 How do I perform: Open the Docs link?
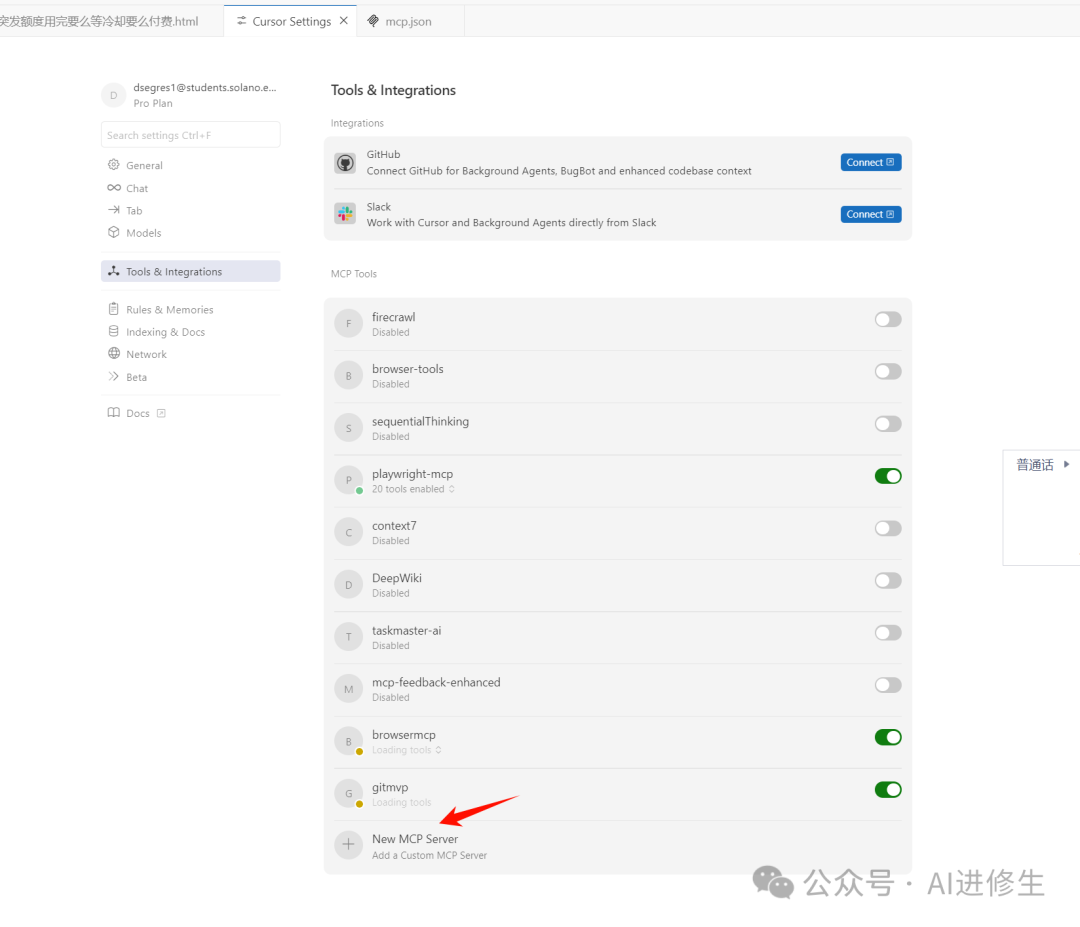pyautogui.click(x=138, y=413)
